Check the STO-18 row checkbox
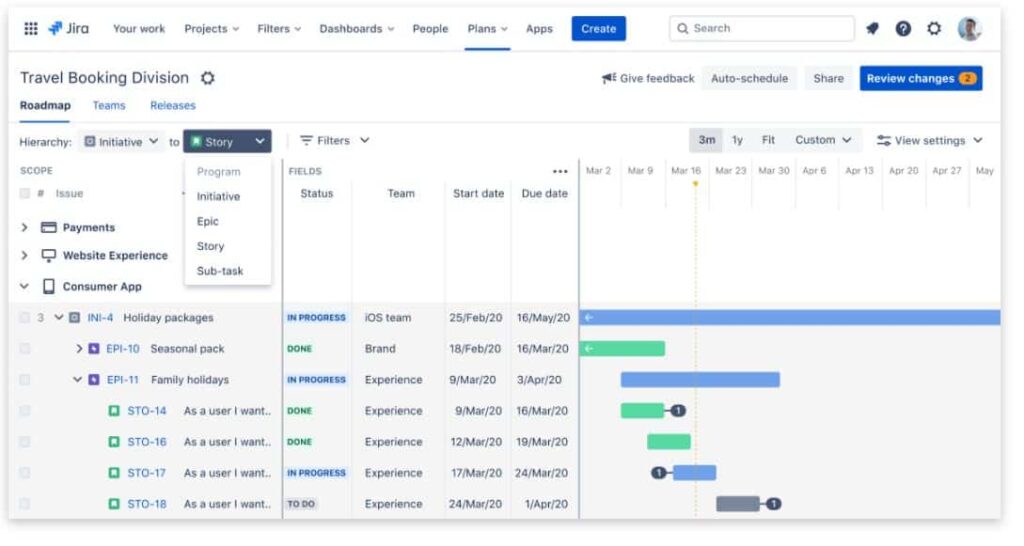The width and height of the screenshot is (1024, 546). [25, 504]
